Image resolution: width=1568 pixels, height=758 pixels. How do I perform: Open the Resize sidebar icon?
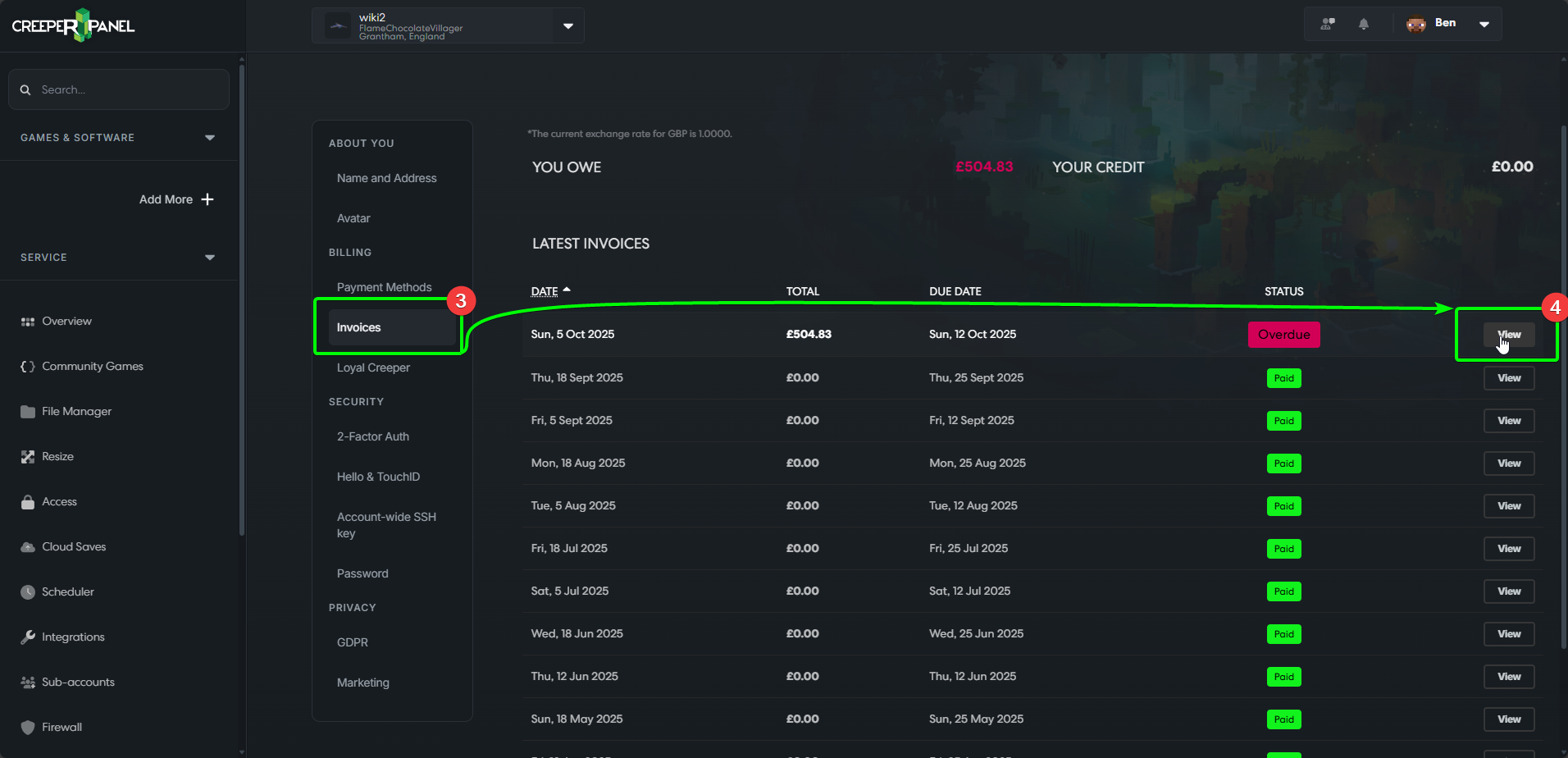28,457
